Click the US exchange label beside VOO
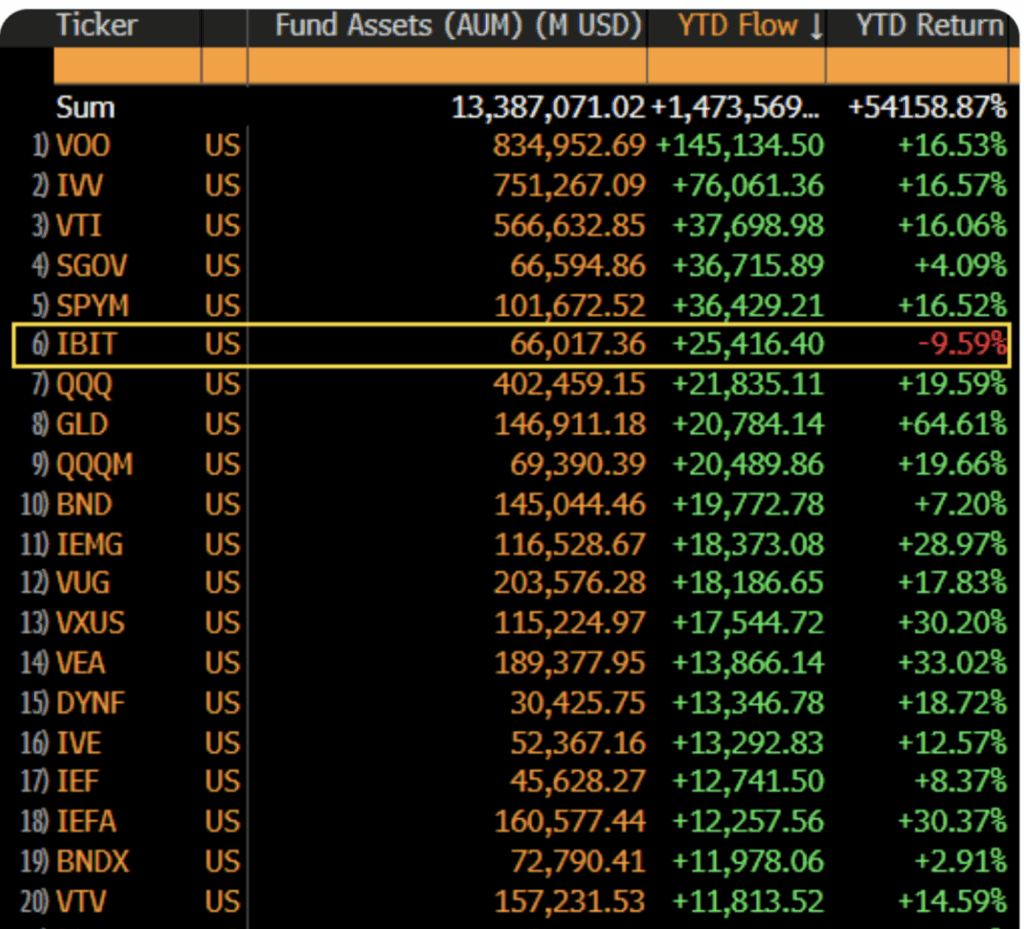The height and width of the screenshot is (929, 1024). tap(222, 146)
